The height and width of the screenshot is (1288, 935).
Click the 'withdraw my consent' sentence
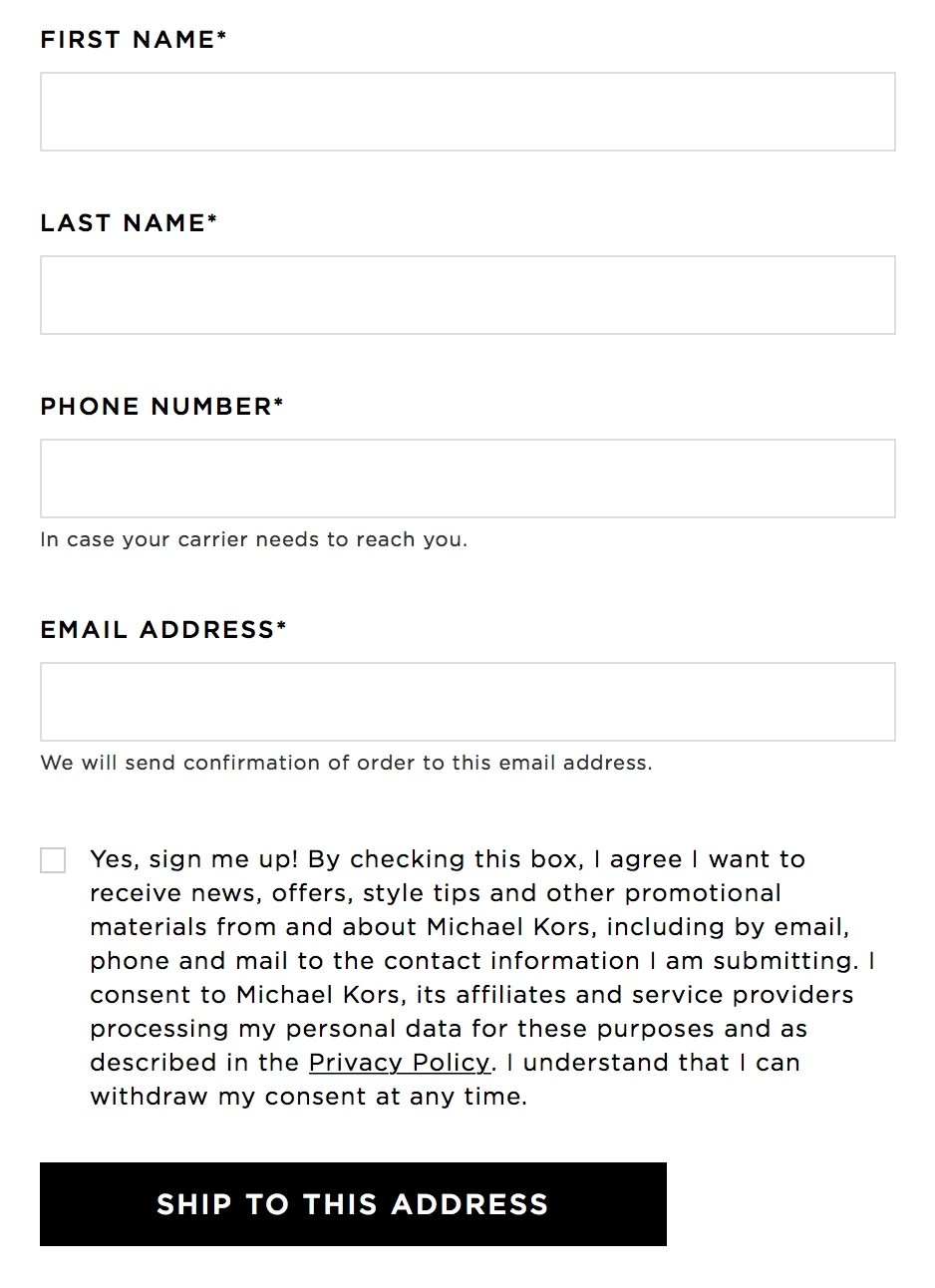tap(308, 1097)
